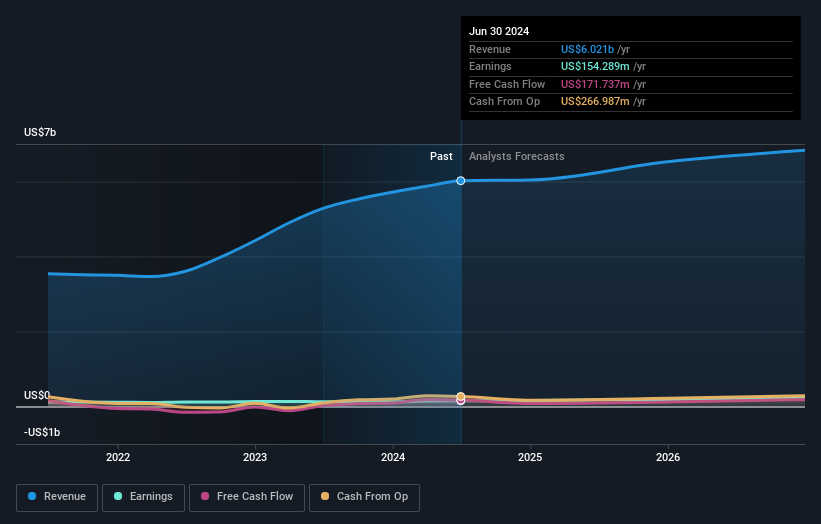Image resolution: width=821 pixels, height=524 pixels.
Task: Click the Jun 30 2024 tooltip date
Action: click(x=499, y=31)
